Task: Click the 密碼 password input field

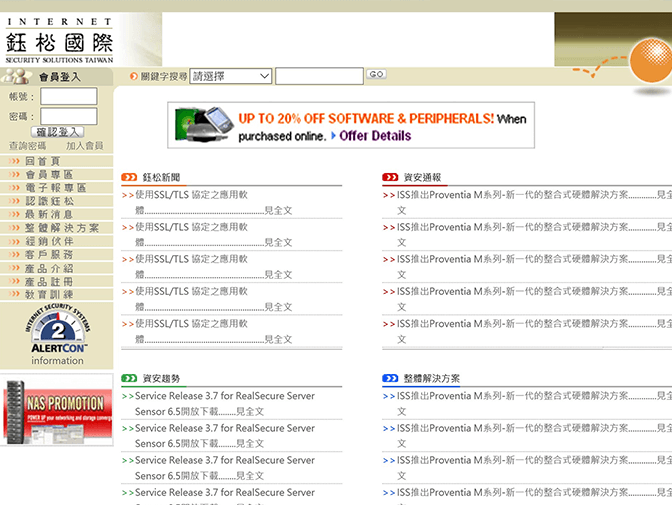Action: pyautogui.click(x=68, y=116)
